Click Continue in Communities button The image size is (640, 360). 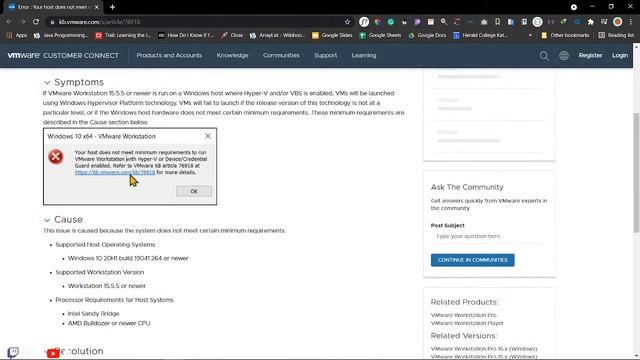tap(473, 260)
